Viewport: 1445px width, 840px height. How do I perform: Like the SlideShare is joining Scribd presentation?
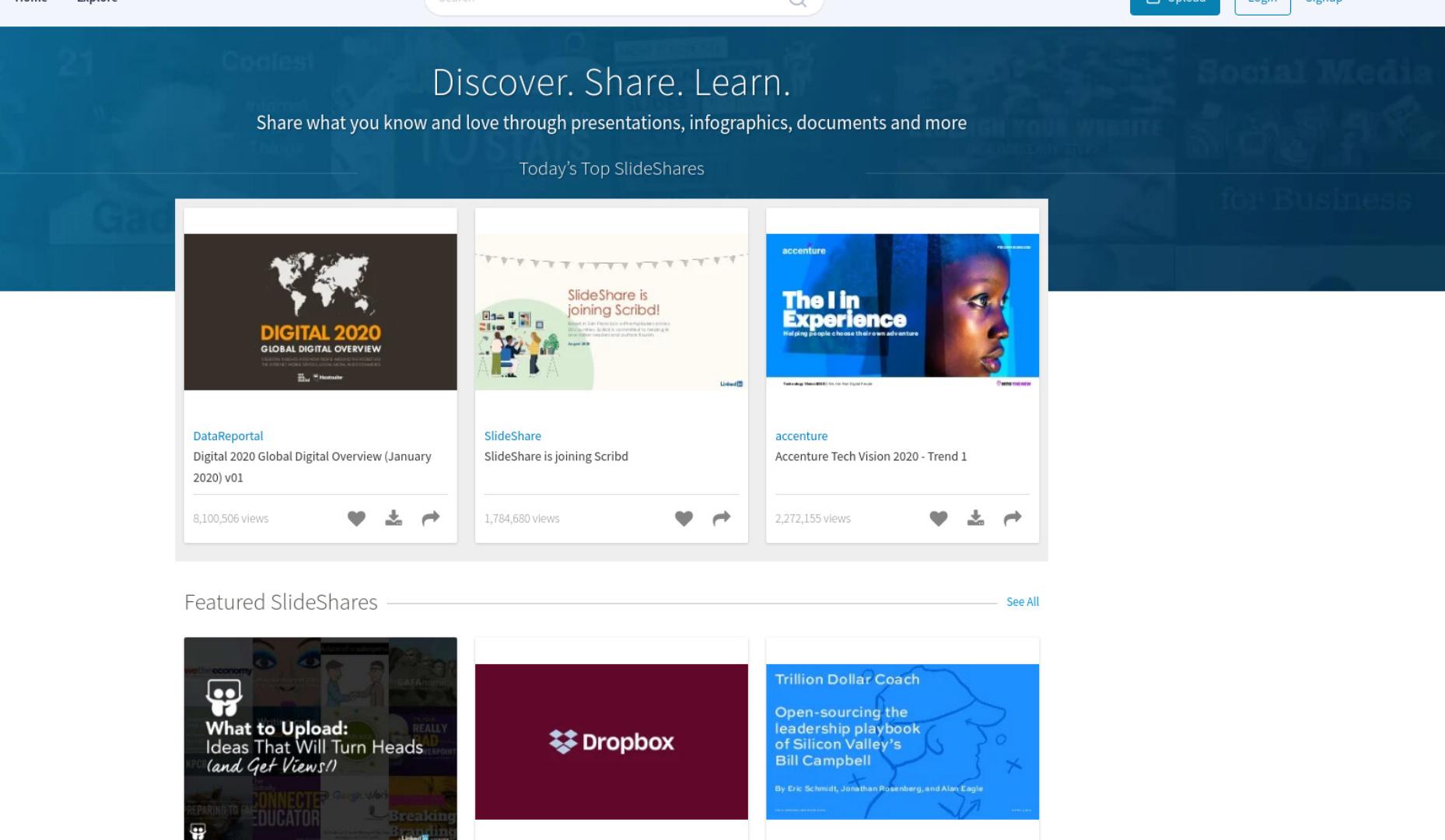pyautogui.click(x=684, y=518)
